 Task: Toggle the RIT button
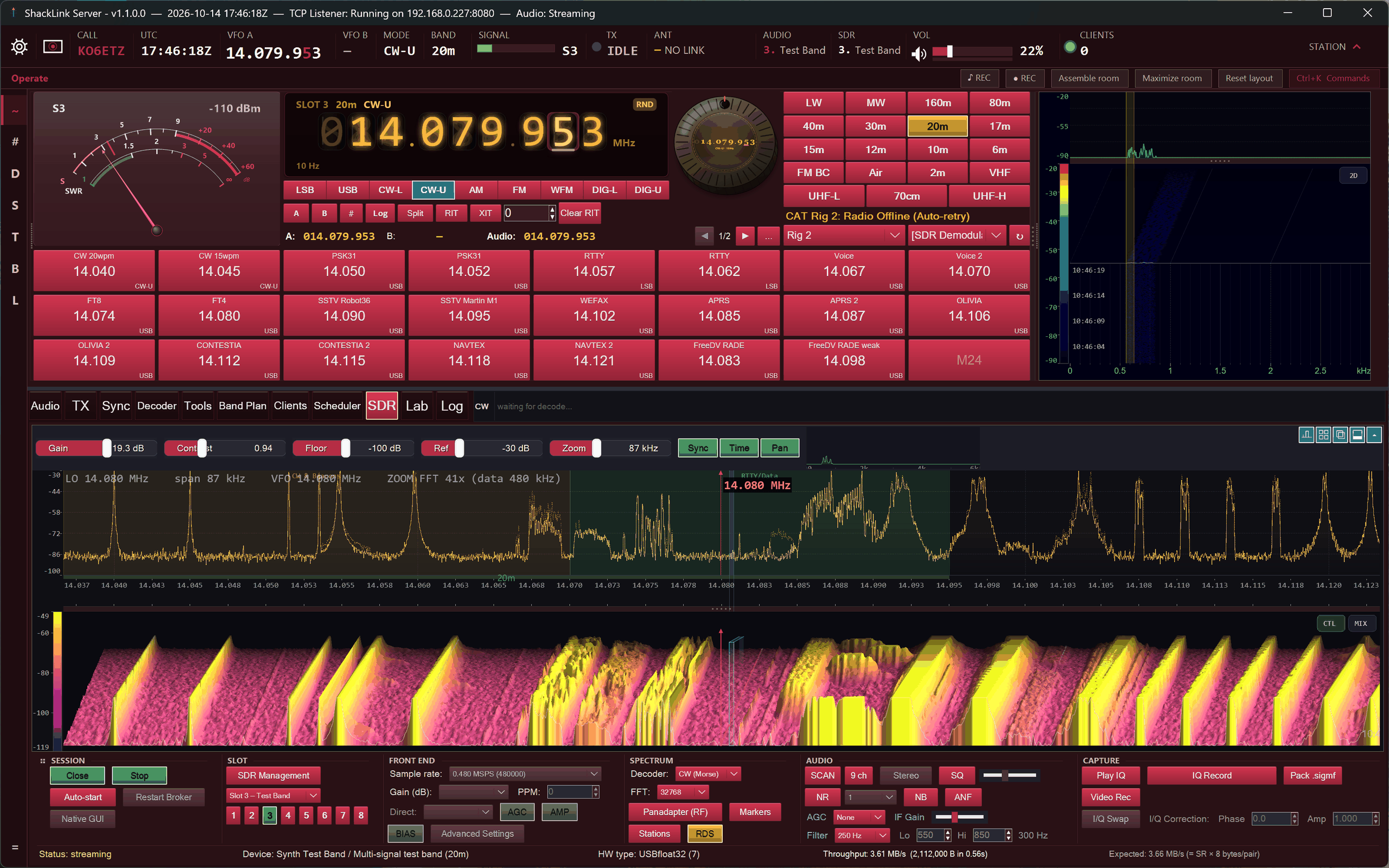451,213
